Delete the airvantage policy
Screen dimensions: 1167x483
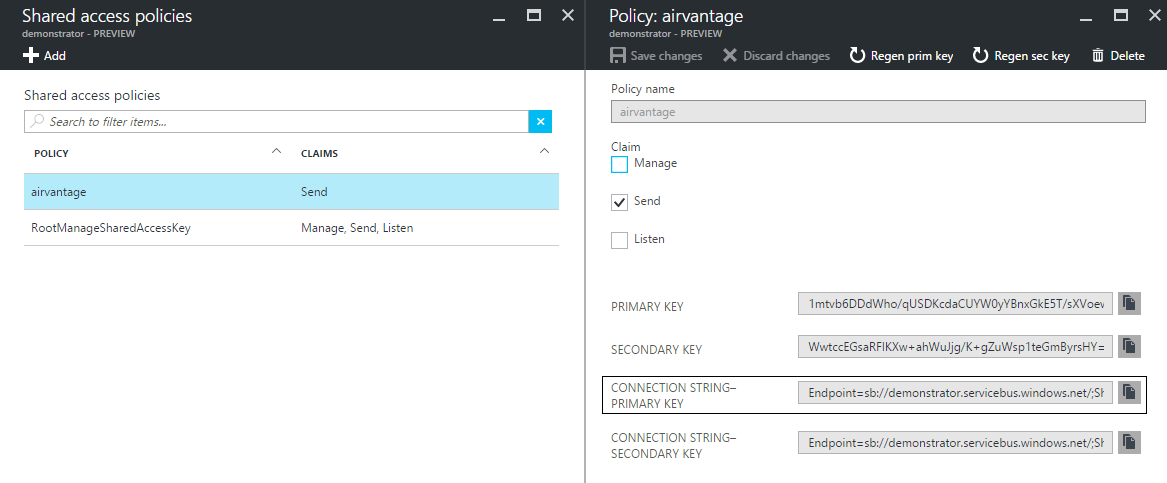pyautogui.click(x=1118, y=56)
